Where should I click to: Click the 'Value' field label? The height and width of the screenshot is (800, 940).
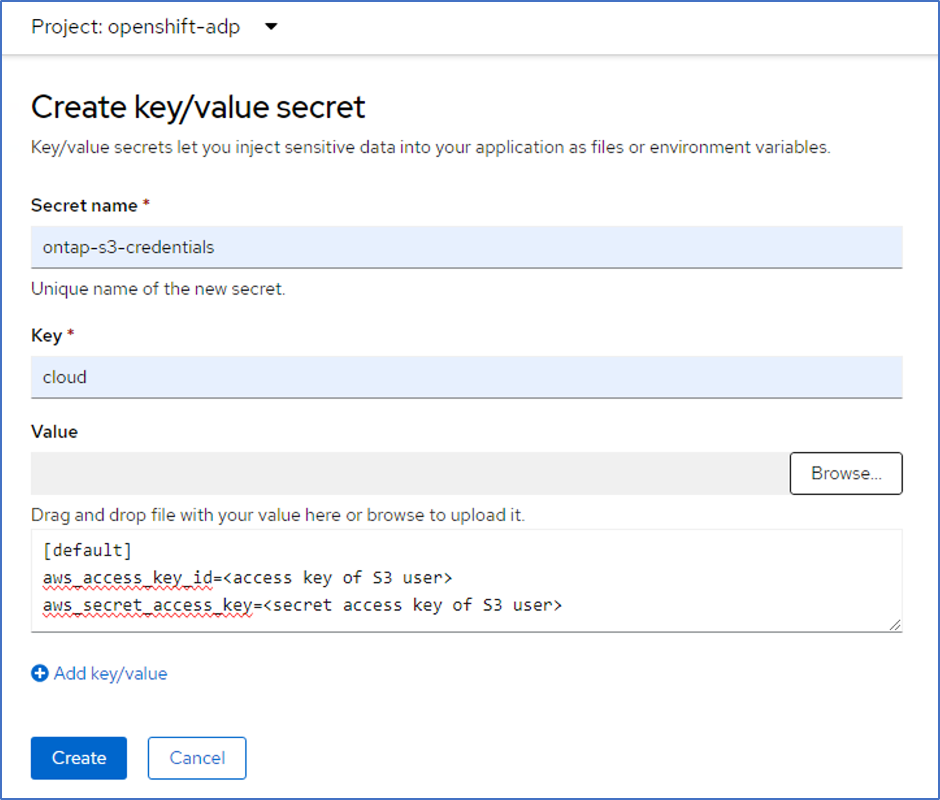[x=54, y=432]
